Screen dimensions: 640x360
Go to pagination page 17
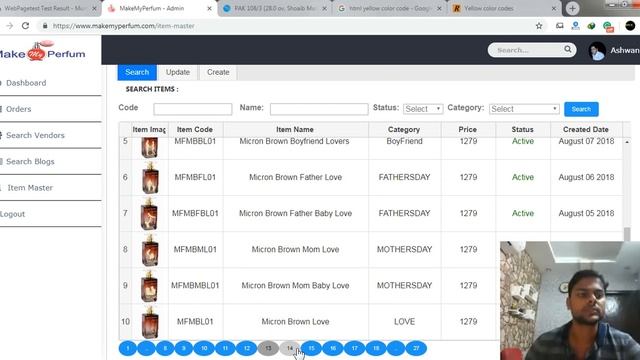point(354,348)
